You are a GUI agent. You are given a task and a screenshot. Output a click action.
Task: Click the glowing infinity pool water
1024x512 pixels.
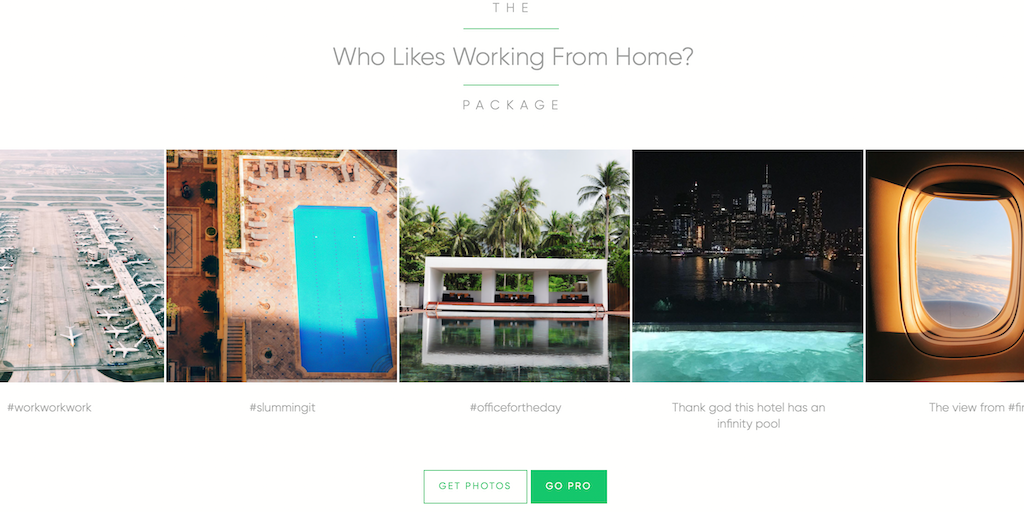[x=748, y=356]
